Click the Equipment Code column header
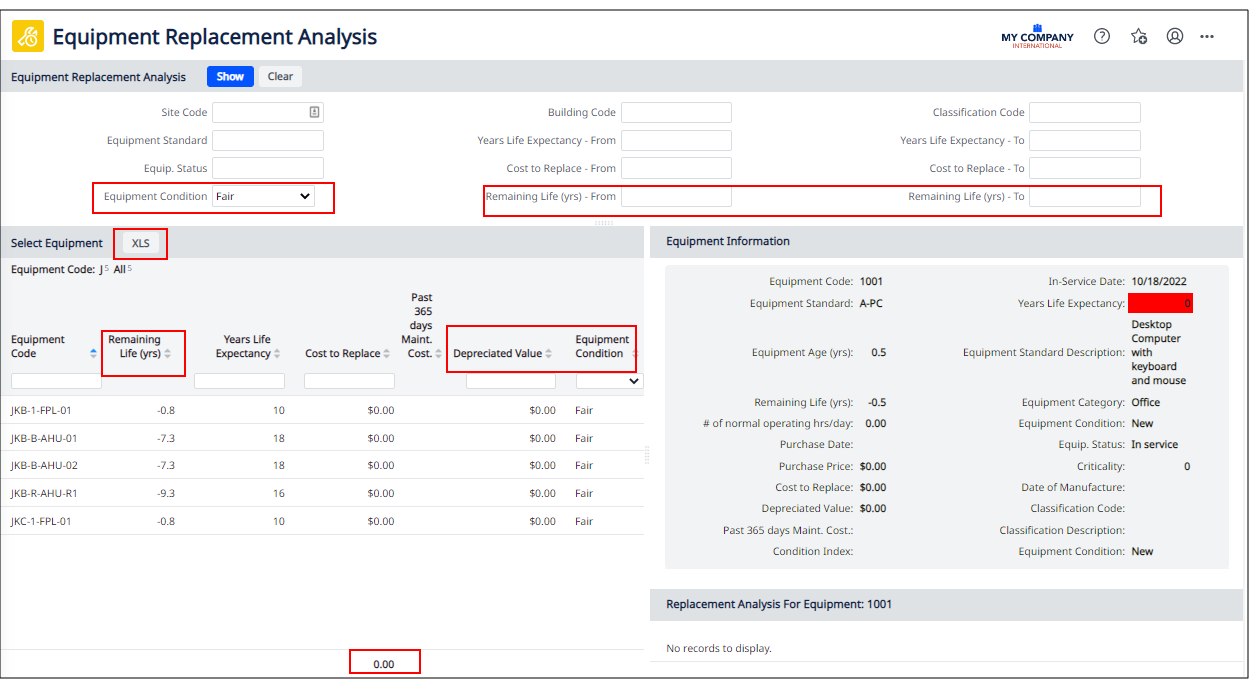This screenshot has width=1258, height=688. [x=38, y=346]
